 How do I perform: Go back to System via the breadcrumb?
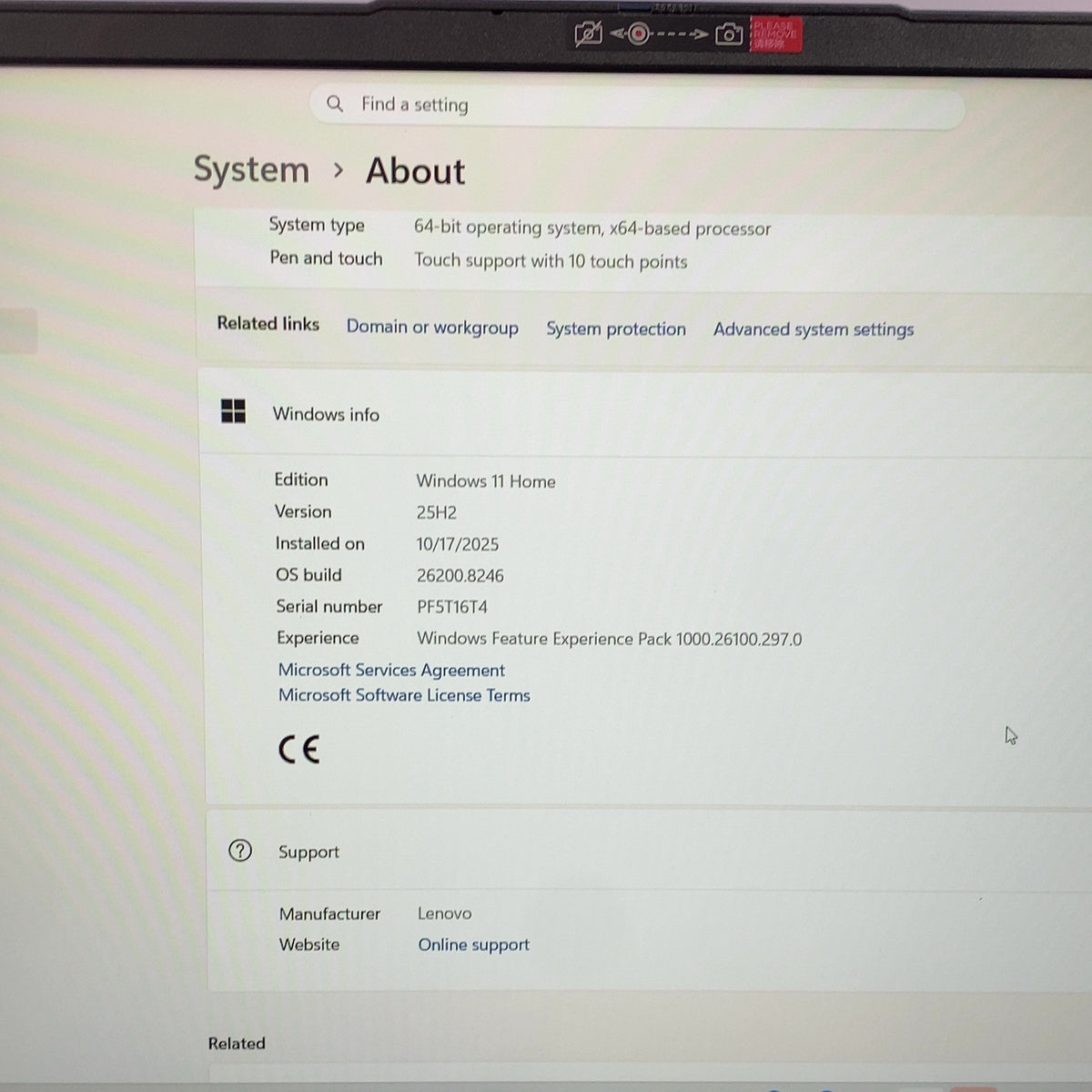pyautogui.click(x=251, y=170)
